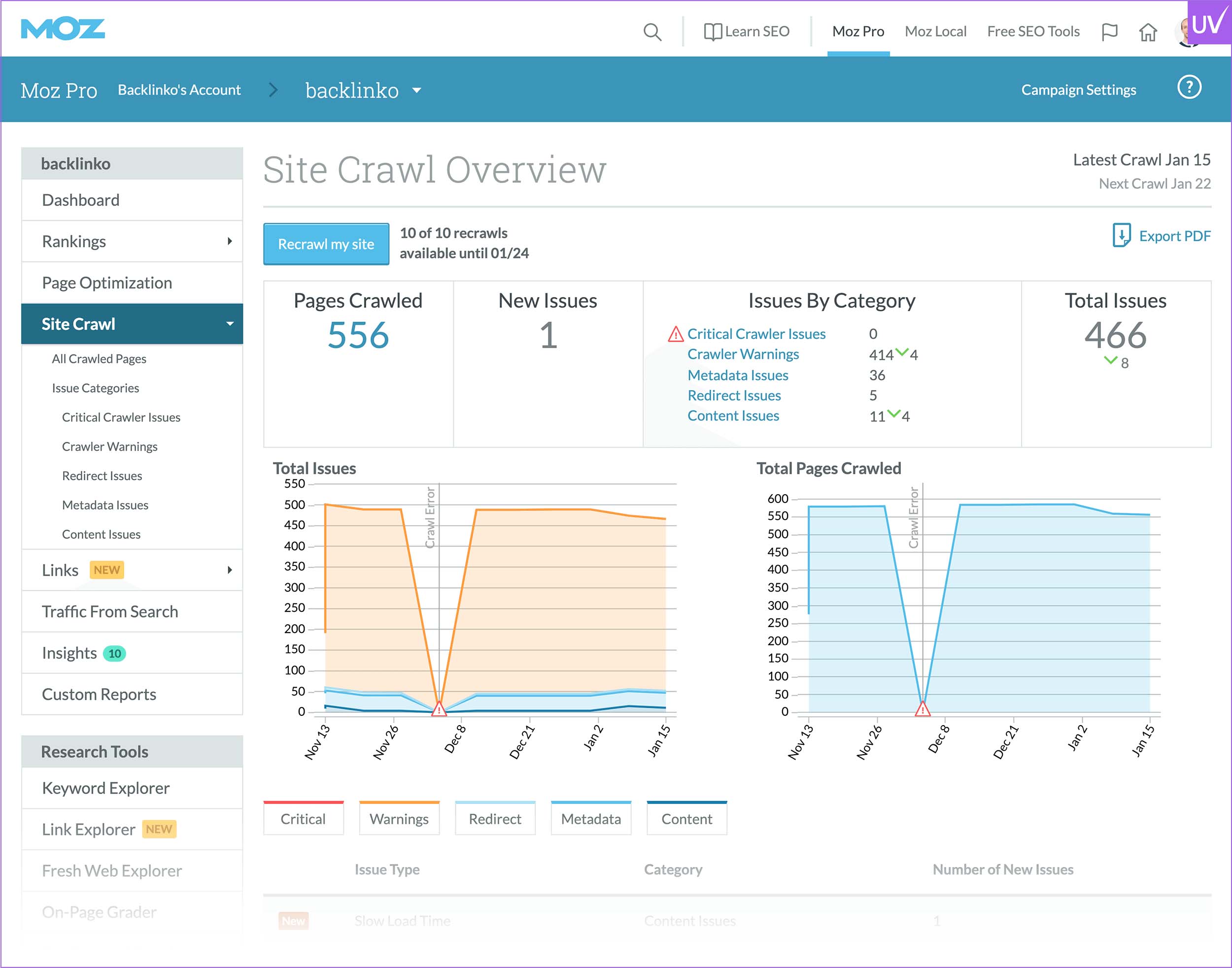The height and width of the screenshot is (968, 1232).
Task: Expand the Rankings submenu arrow
Action: (x=230, y=241)
